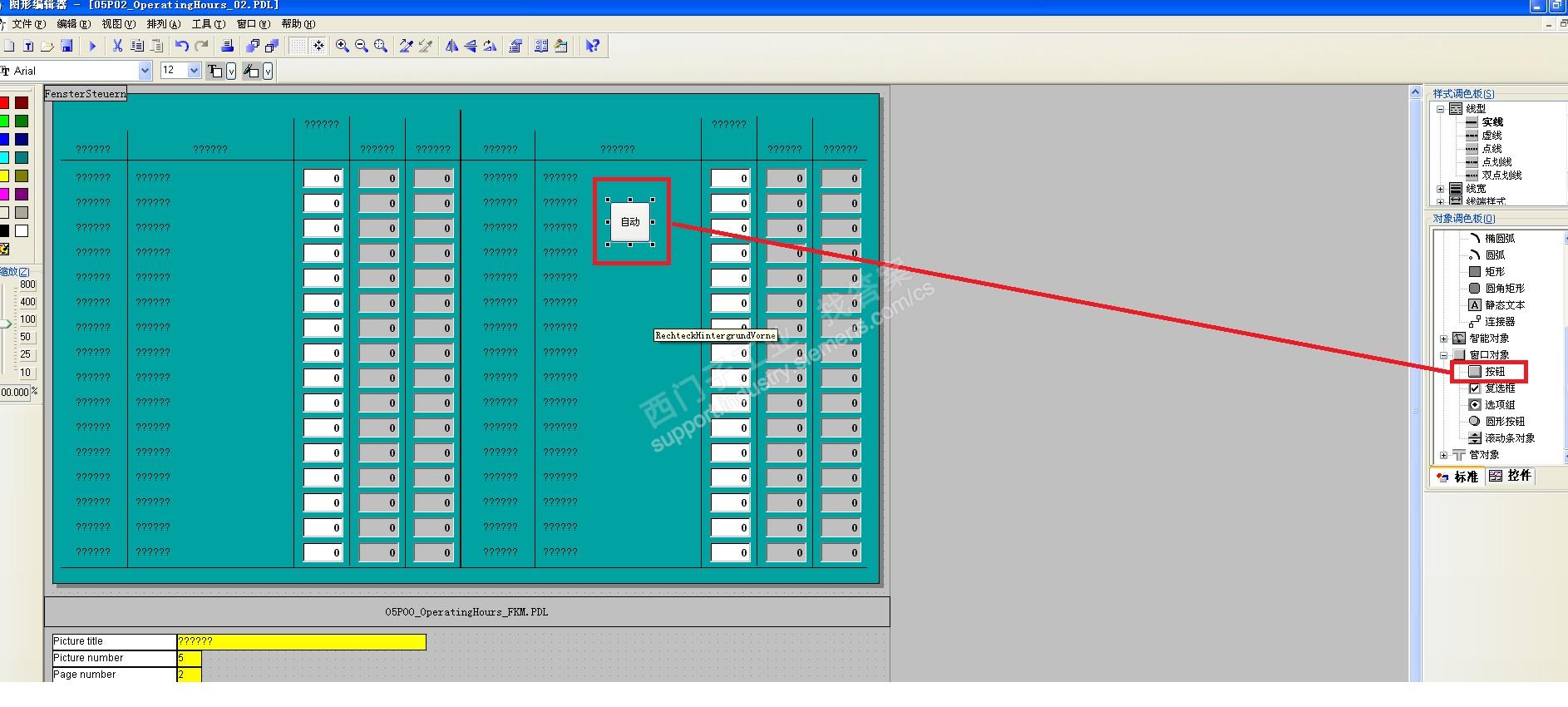Open the 帮助 menu
Image resolution: width=1568 pixels, height=707 pixels.
tap(298, 24)
